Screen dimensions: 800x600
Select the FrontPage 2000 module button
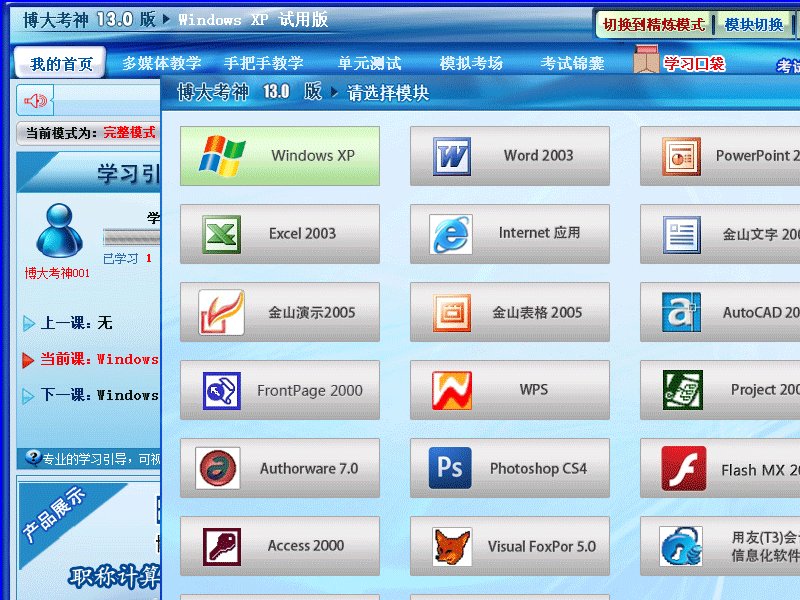(280, 390)
